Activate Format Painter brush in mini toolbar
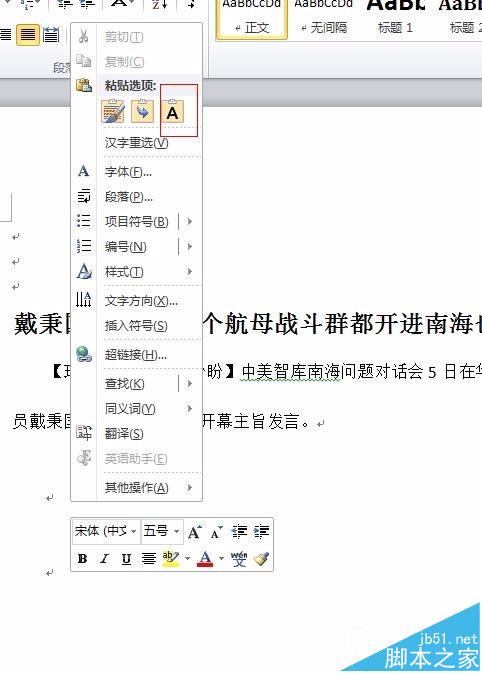 coord(261,558)
